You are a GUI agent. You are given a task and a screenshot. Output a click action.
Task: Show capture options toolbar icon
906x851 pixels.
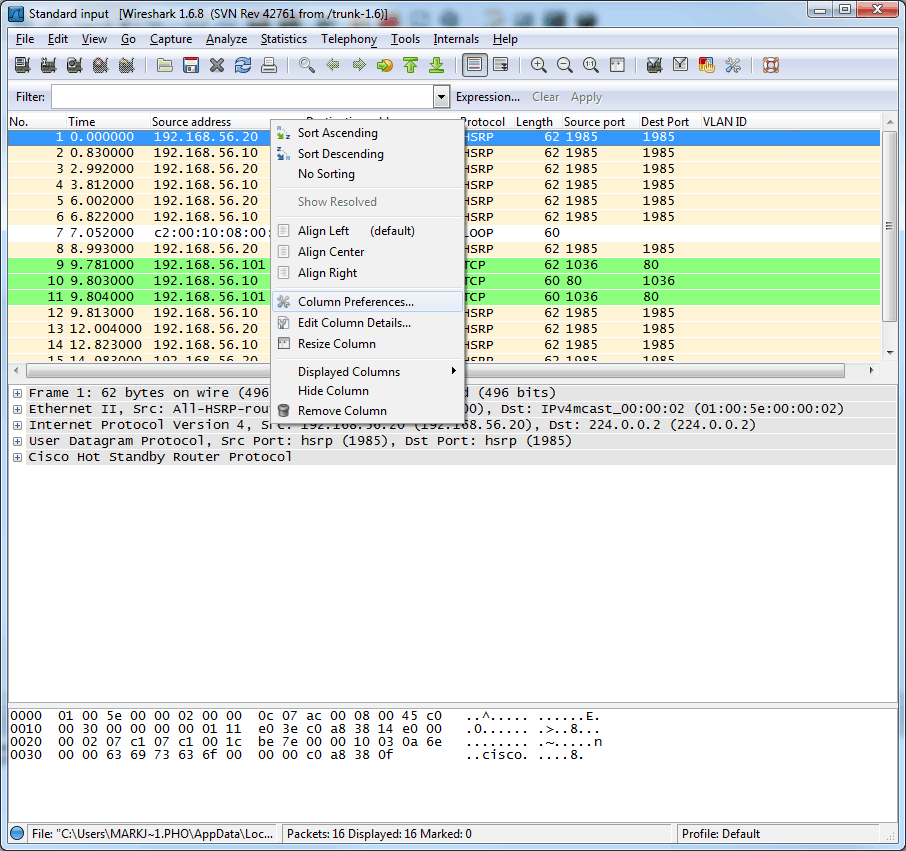[x=49, y=65]
